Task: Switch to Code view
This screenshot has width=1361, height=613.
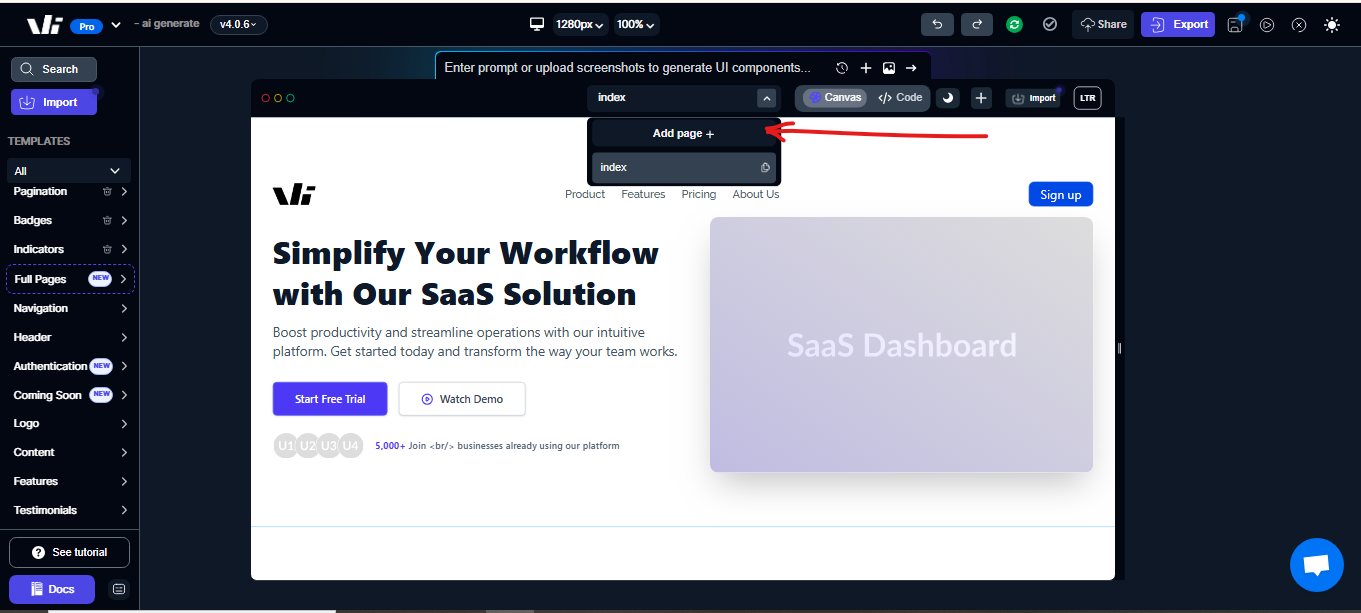Action: (x=900, y=97)
